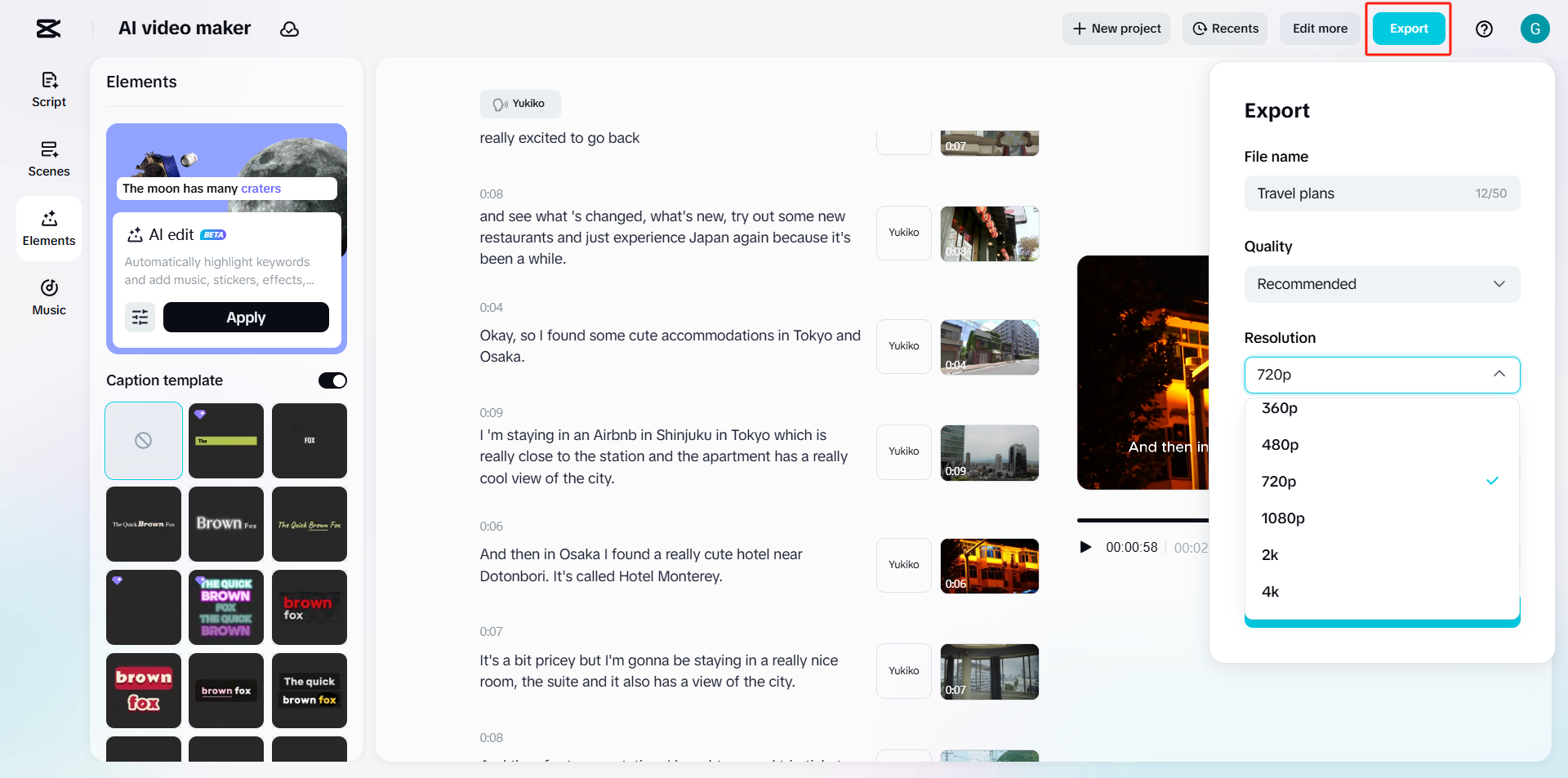Choose the small white FOX caption template
The image size is (1568, 778).
[x=310, y=441]
